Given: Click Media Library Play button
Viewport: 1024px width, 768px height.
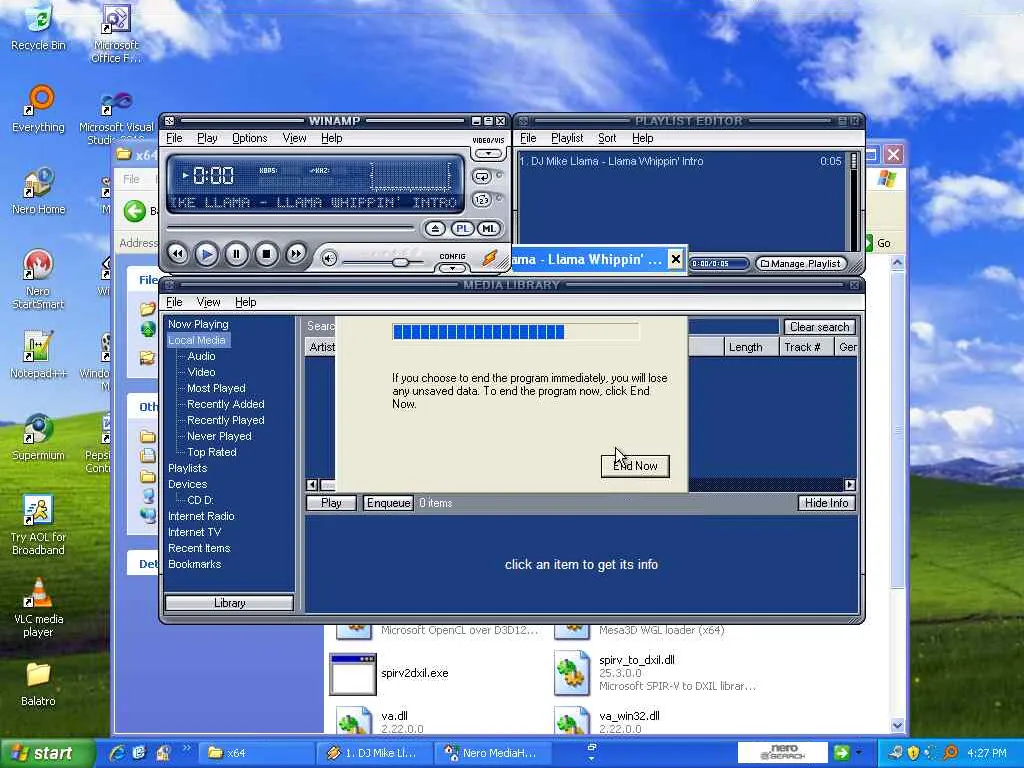Looking at the screenshot, I should pyautogui.click(x=331, y=503).
